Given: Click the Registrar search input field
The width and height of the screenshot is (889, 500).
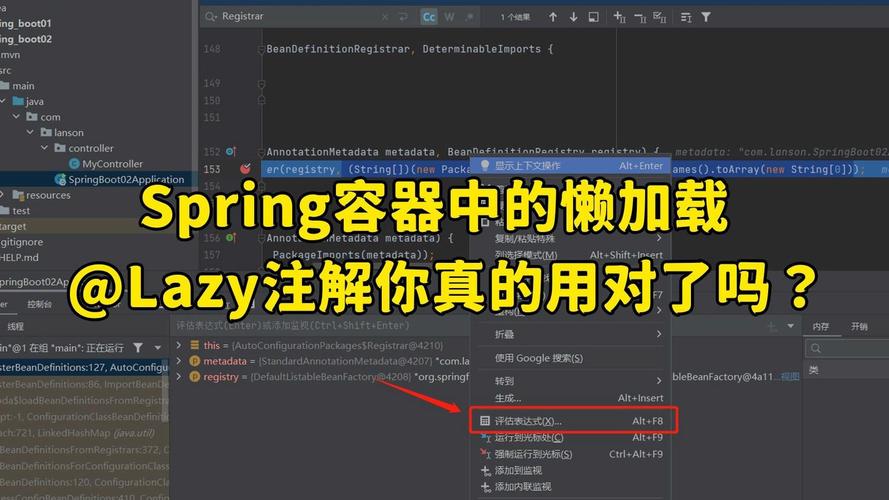Looking at the screenshot, I should click(298, 16).
